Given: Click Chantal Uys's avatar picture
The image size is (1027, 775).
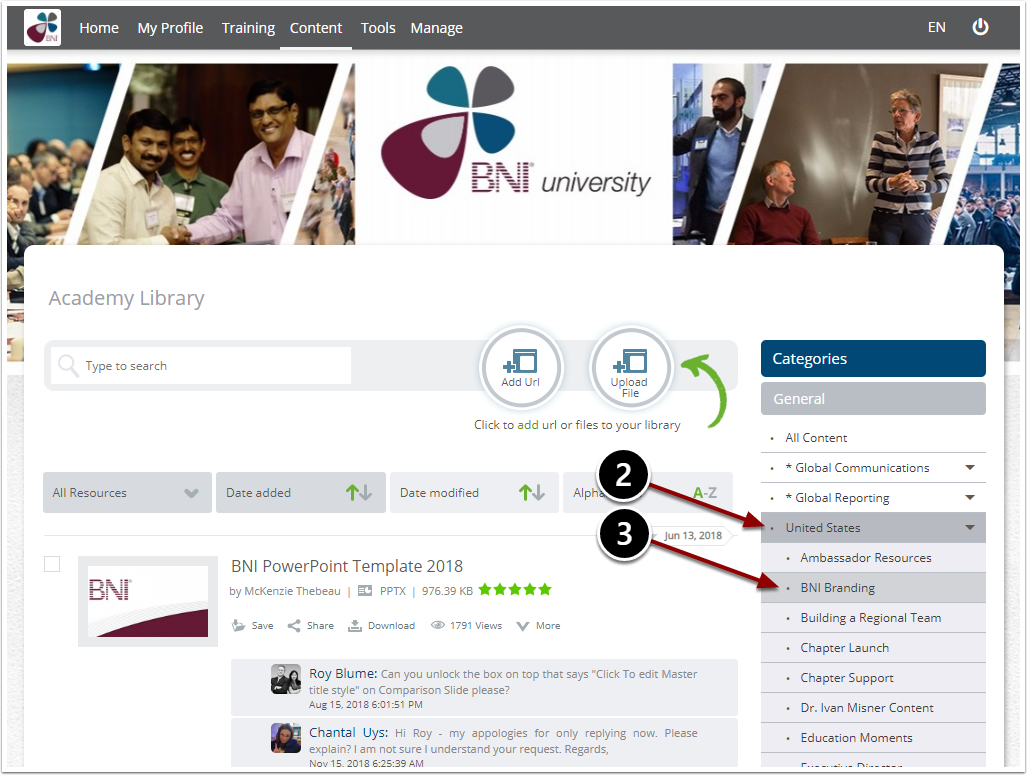Looking at the screenshot, I should [x=286, y=738].
